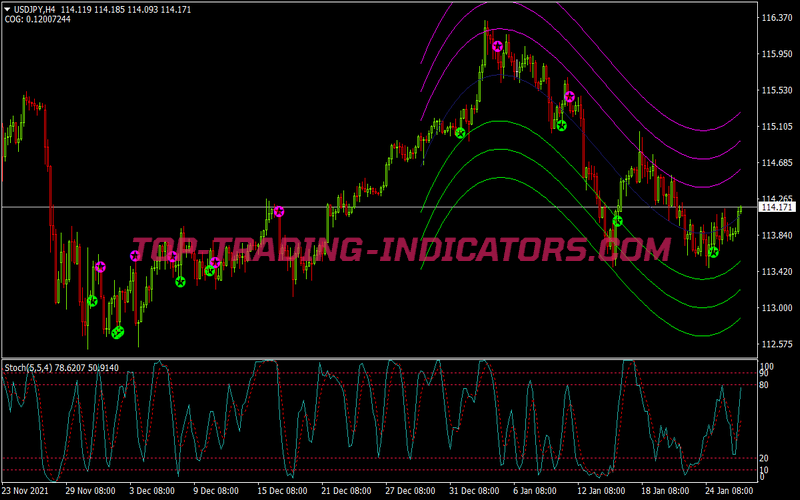Click the 27 Dec 08:00 time label

coord(411,491)
